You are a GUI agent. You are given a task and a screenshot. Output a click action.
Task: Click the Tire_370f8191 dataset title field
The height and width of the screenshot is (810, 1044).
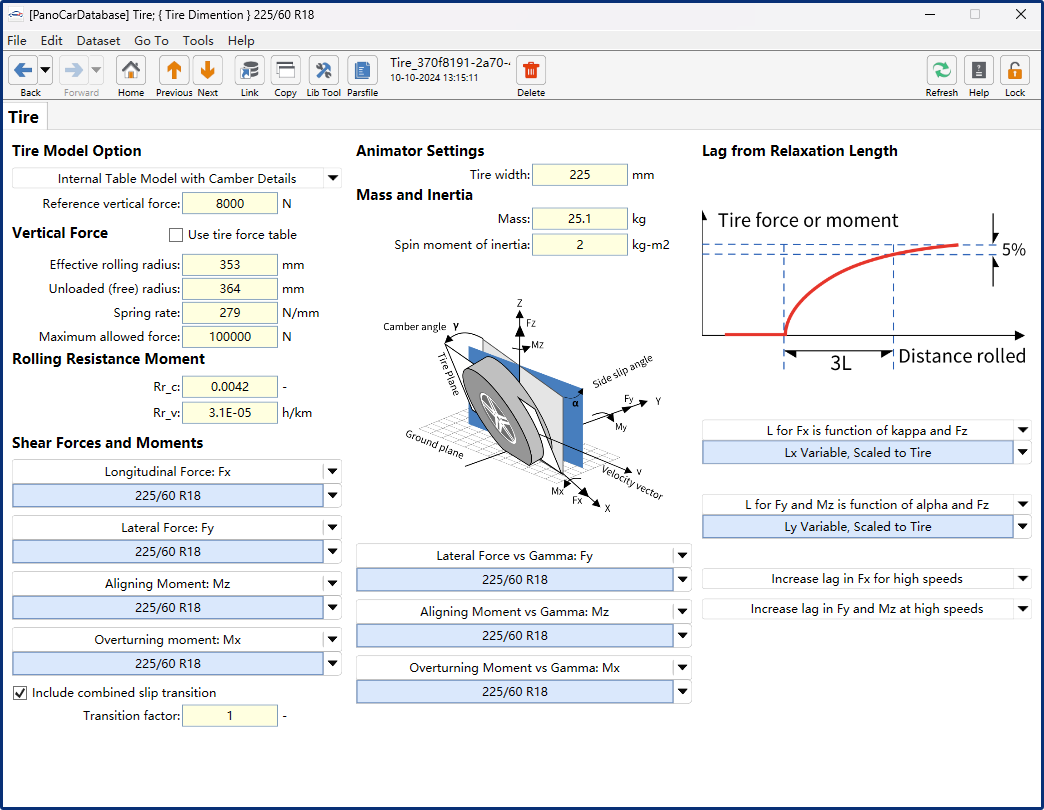pyautogui.click(x=450, y=63)
